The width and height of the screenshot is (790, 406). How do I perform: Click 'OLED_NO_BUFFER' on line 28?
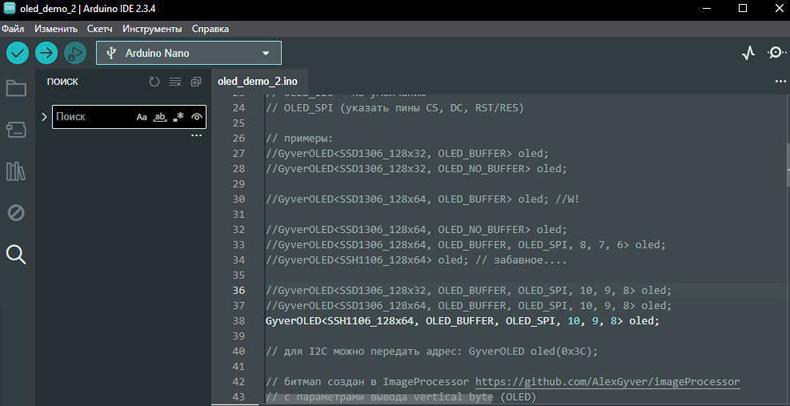coord(481,169)
